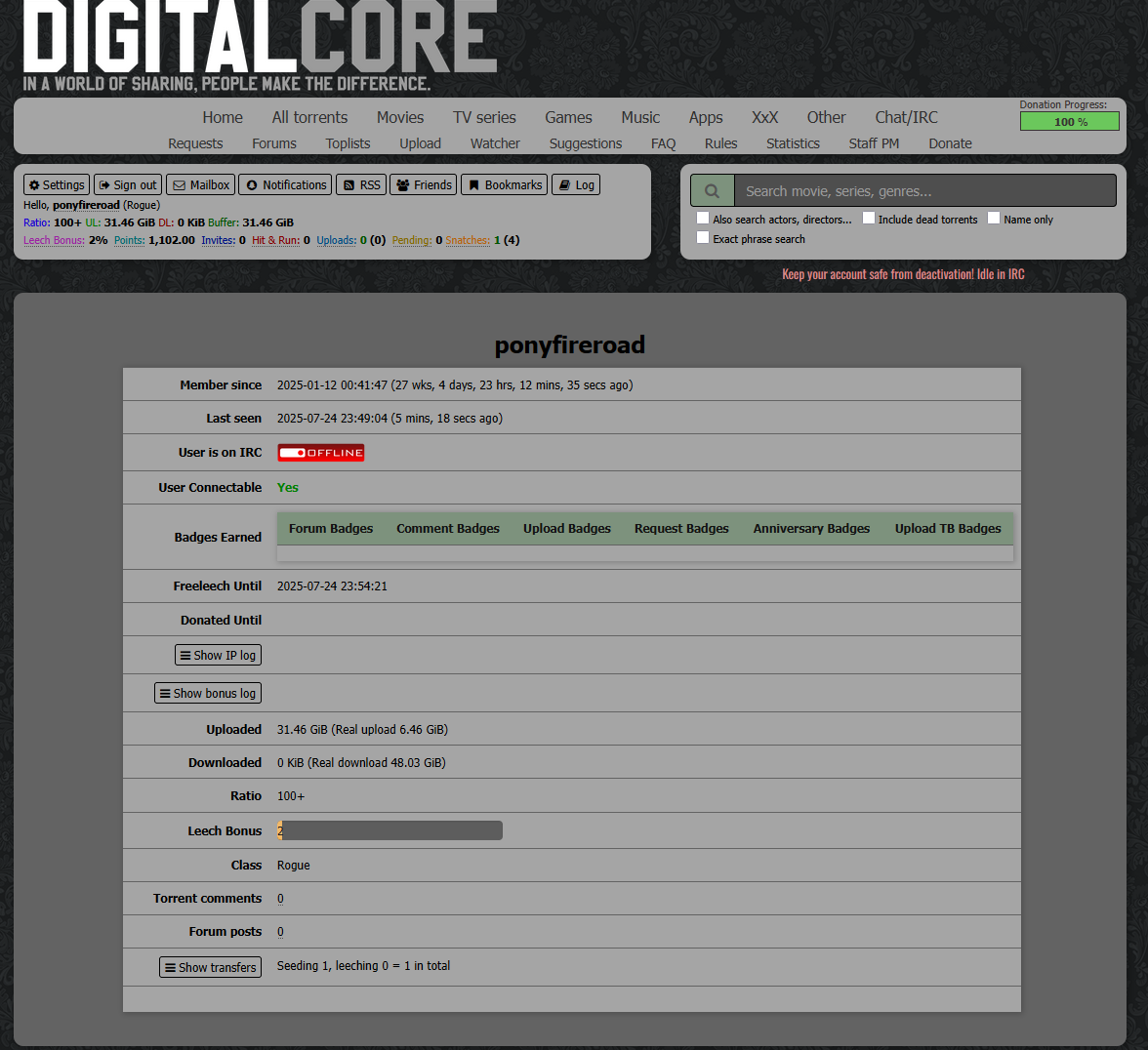Open the Mailbox envelope icon
Image resolution: width=1148 pixels, height=1050 pixels.
(x=201, y=185)
